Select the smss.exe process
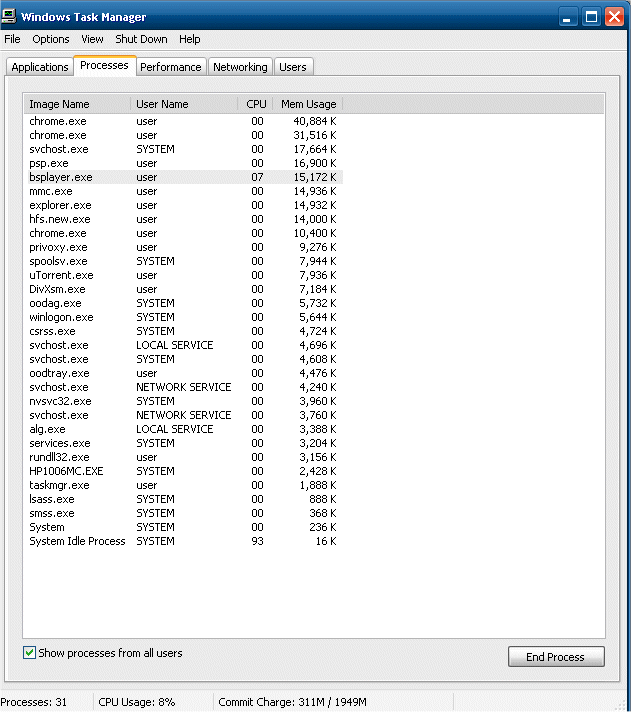 click(183, 513)
